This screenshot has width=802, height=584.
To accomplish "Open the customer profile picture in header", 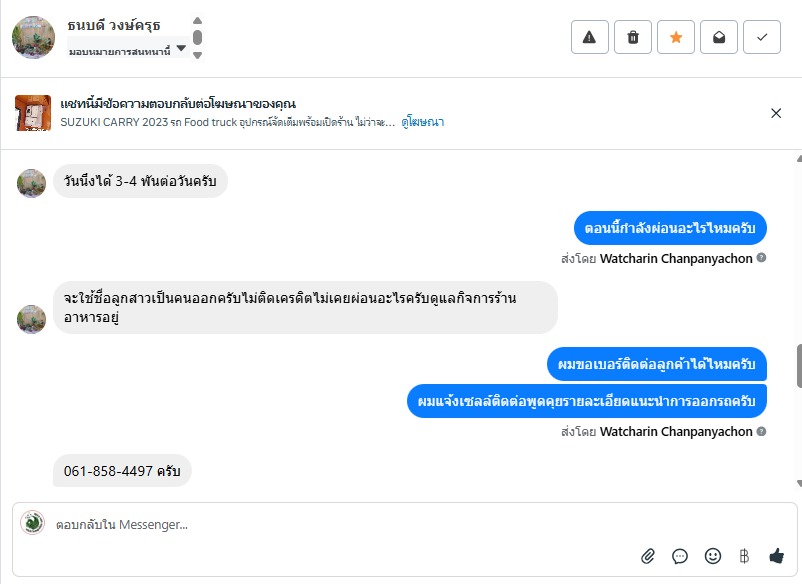I will coord(33,37).
